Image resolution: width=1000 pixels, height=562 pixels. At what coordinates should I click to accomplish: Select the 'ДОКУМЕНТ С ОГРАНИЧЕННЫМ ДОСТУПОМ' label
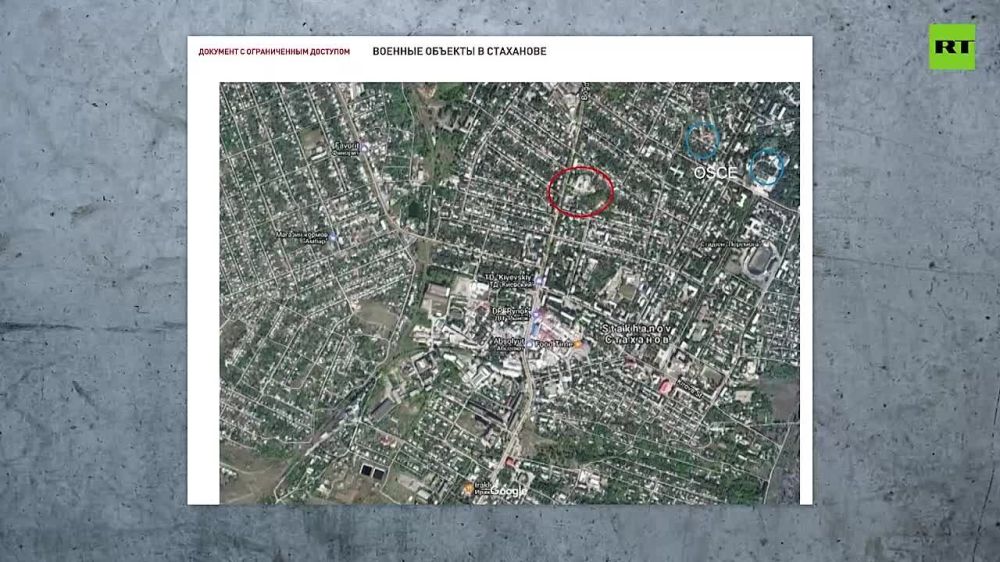coord(274,52)
